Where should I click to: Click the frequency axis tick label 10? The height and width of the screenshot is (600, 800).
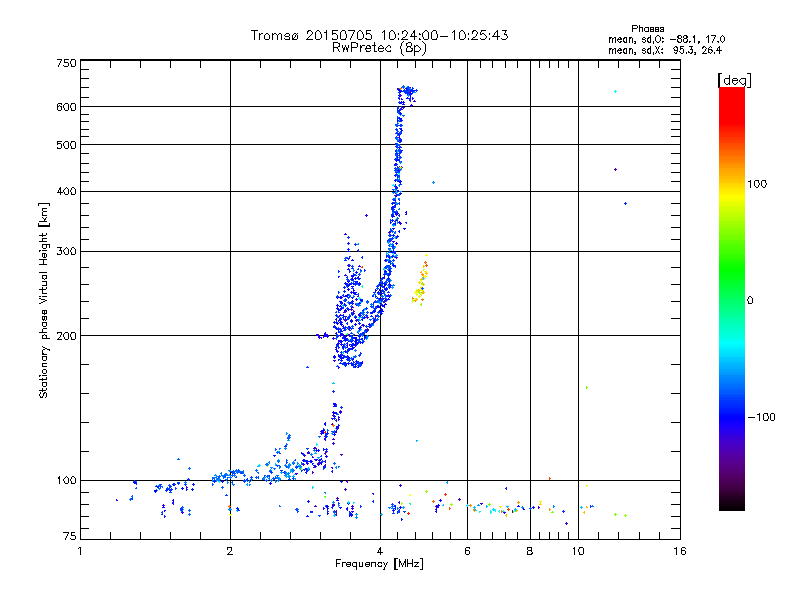578,551
